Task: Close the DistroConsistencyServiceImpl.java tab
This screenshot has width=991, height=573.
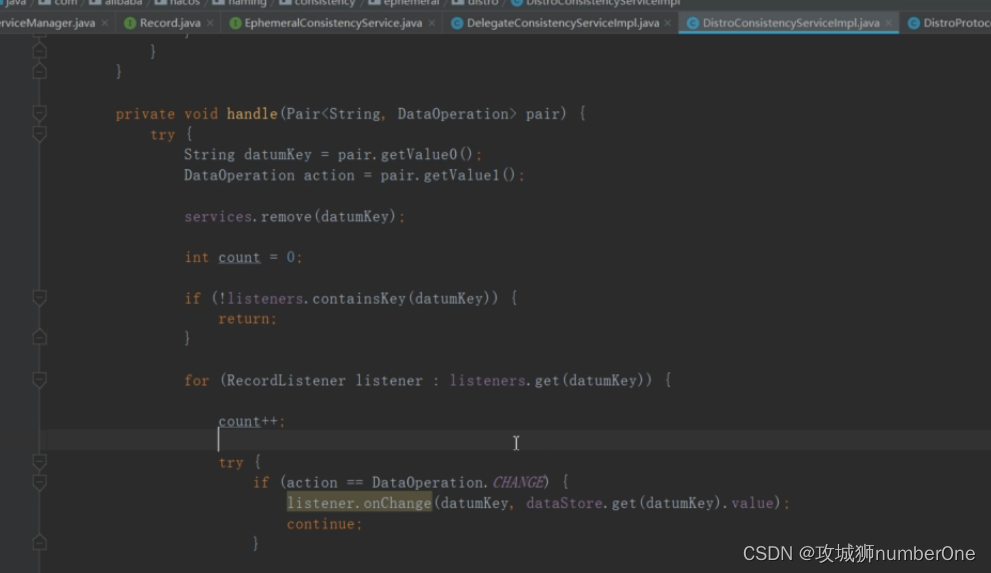Action: (889, 23)
